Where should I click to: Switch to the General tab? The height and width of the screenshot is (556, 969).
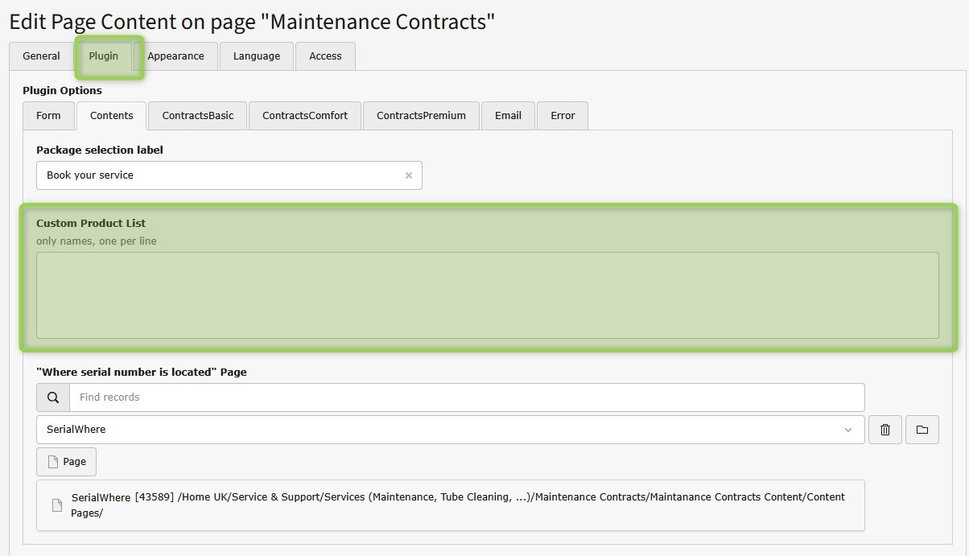(x=42, y=56)
